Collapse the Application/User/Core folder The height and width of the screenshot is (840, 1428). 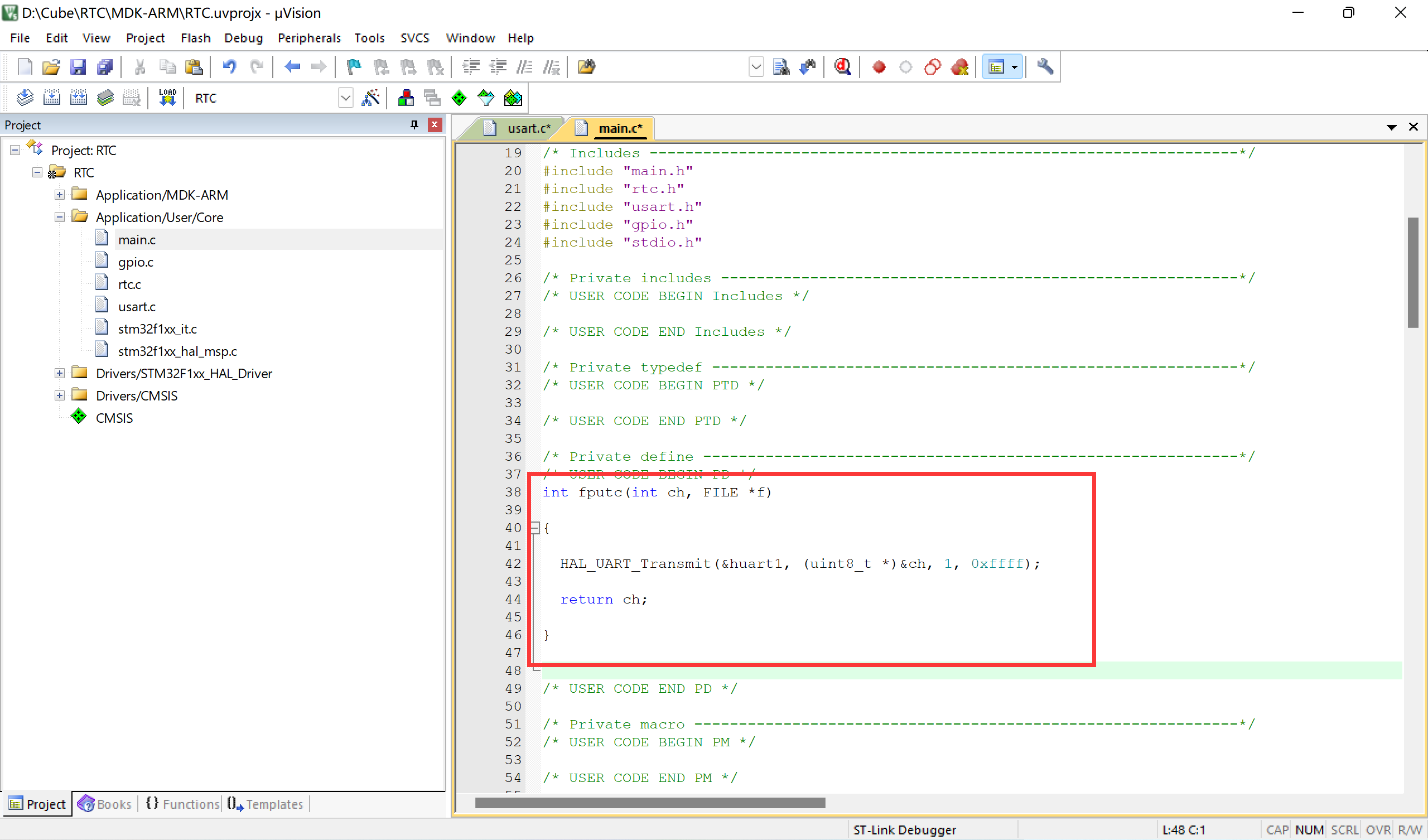point(60,217)
